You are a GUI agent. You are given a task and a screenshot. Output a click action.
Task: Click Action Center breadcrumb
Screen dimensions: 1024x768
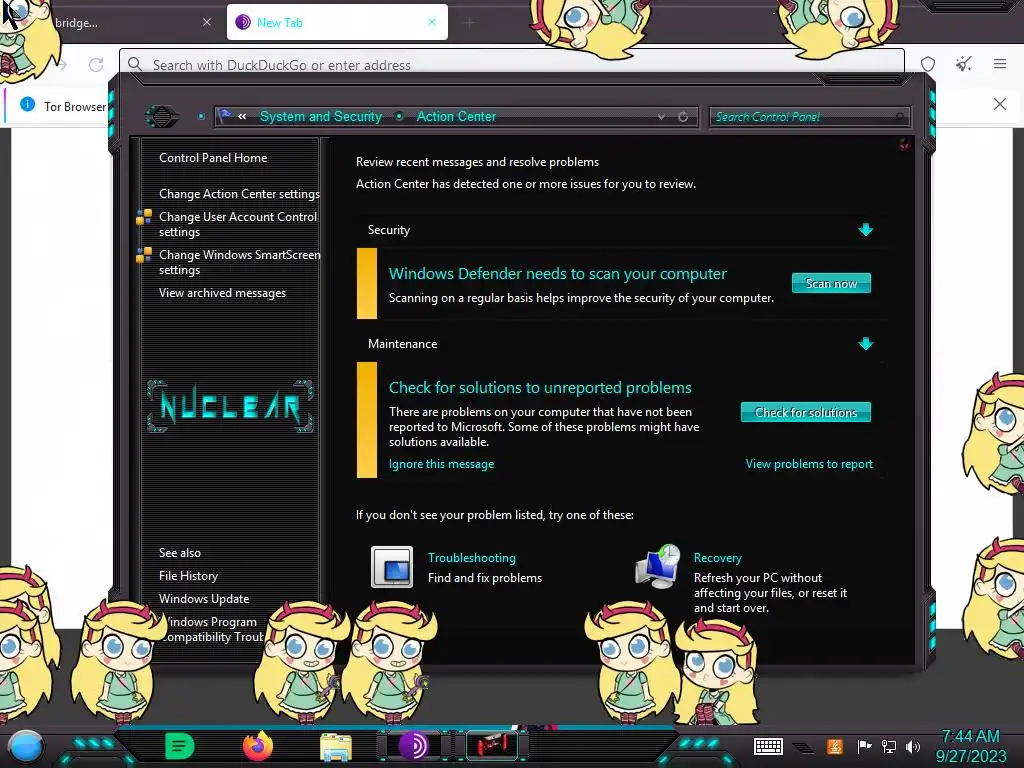coord(456,116)
